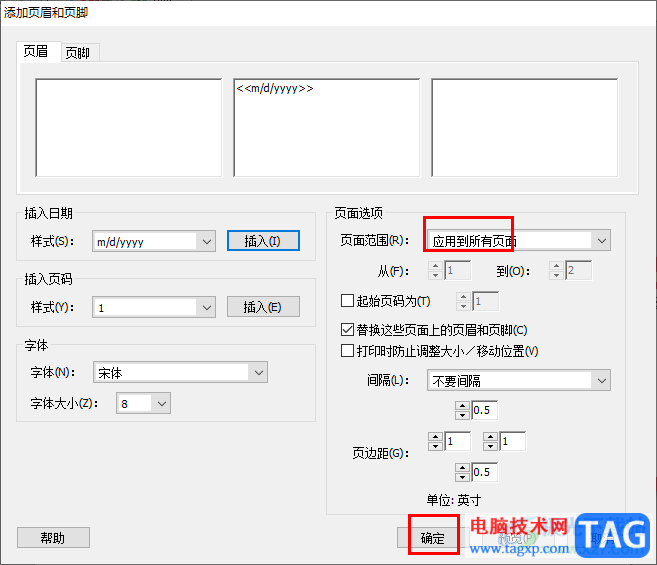
Task: Decrease the bottom margin 0.5 value
Action: click(462, 477)
